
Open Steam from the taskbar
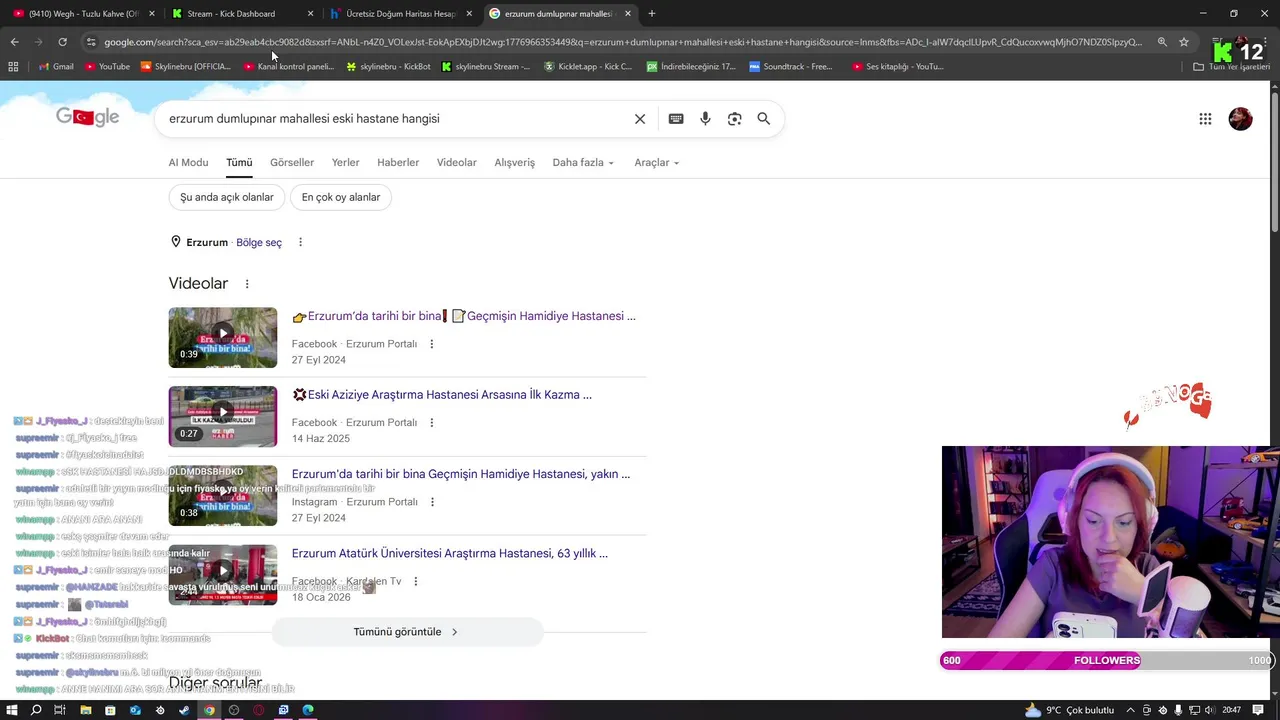click(x=184, y=710)
